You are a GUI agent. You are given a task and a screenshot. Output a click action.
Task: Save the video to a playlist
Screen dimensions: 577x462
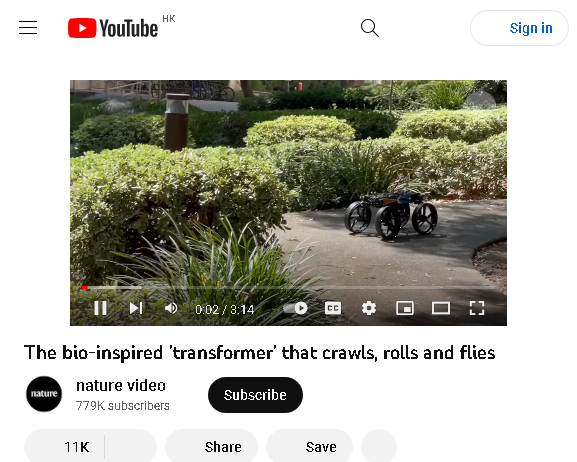point(309,447)
